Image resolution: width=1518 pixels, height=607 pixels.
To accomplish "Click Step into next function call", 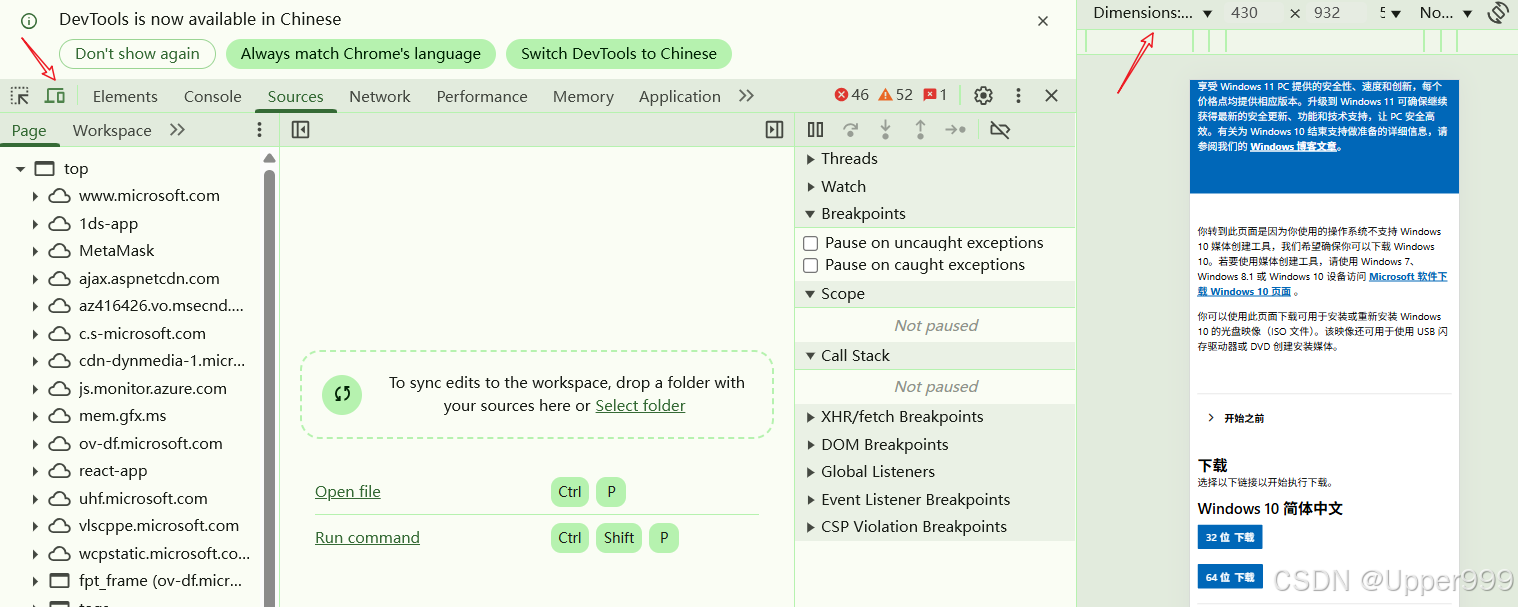I will click(x=885, y=130).
